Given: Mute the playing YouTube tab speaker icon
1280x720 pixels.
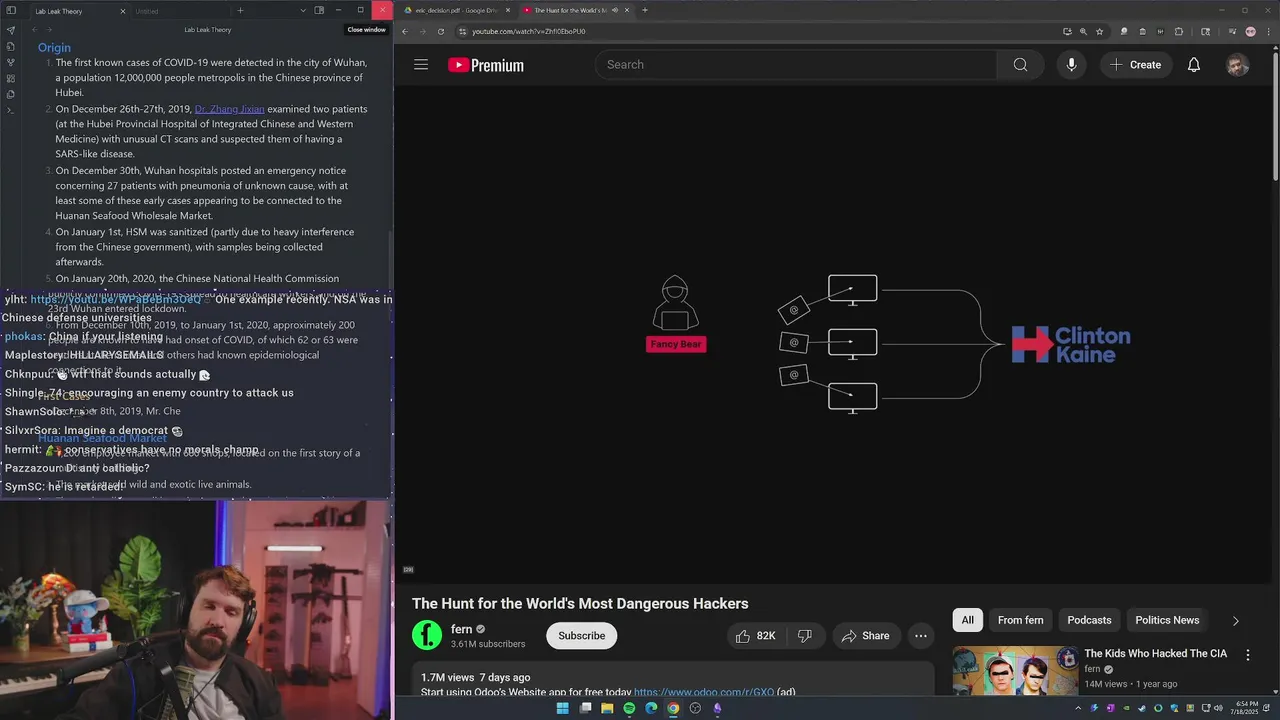Looking at the screenshot, I should click(x=614, y=10).
